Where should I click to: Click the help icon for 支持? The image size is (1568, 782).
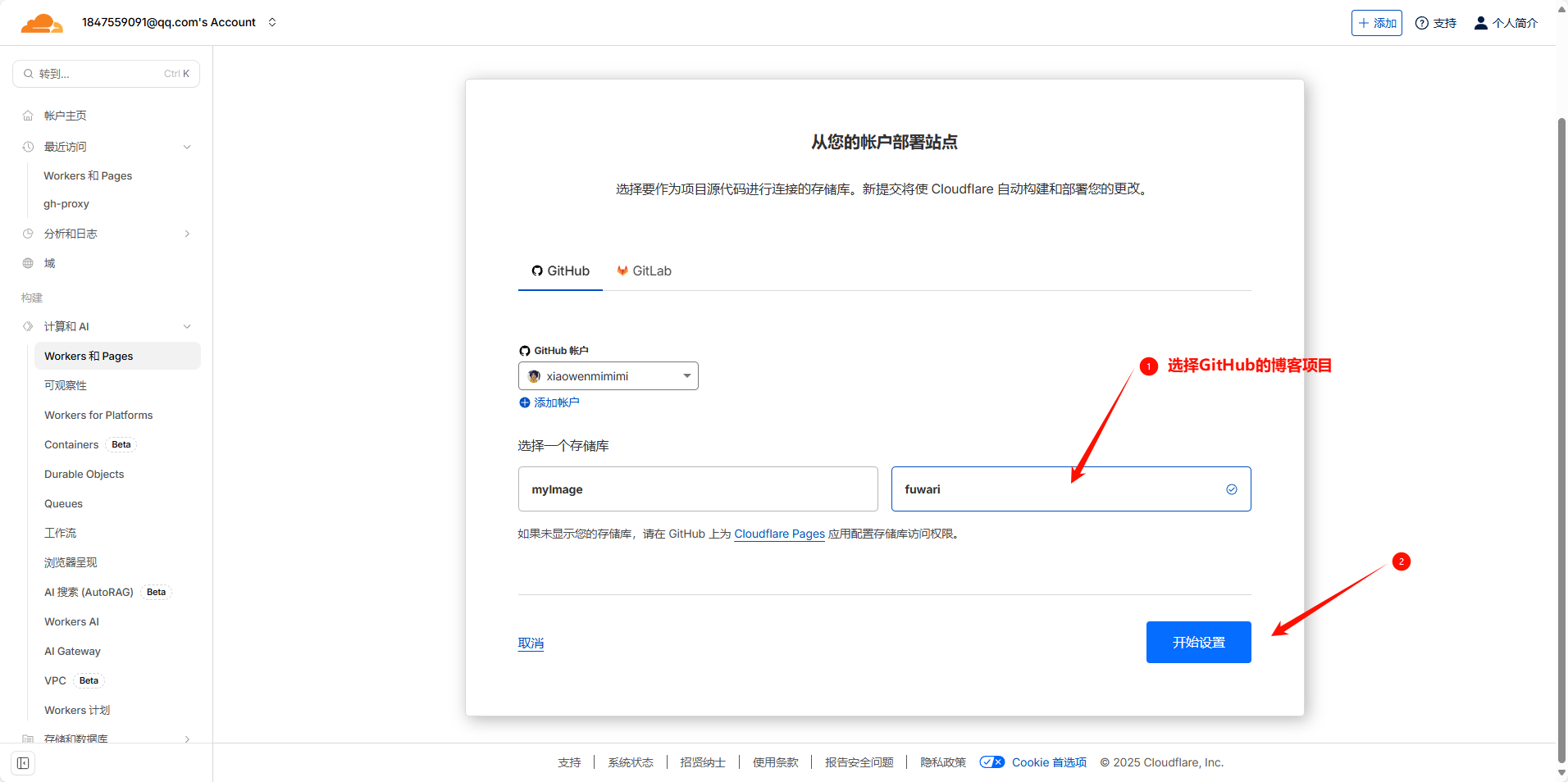[x=1422, y=23]
